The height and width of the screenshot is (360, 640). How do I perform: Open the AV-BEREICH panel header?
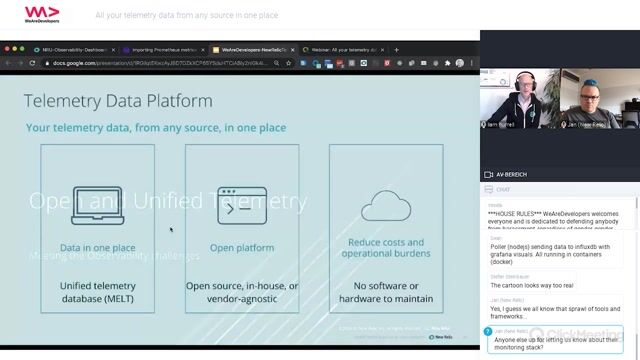click(x=560, y=175)
